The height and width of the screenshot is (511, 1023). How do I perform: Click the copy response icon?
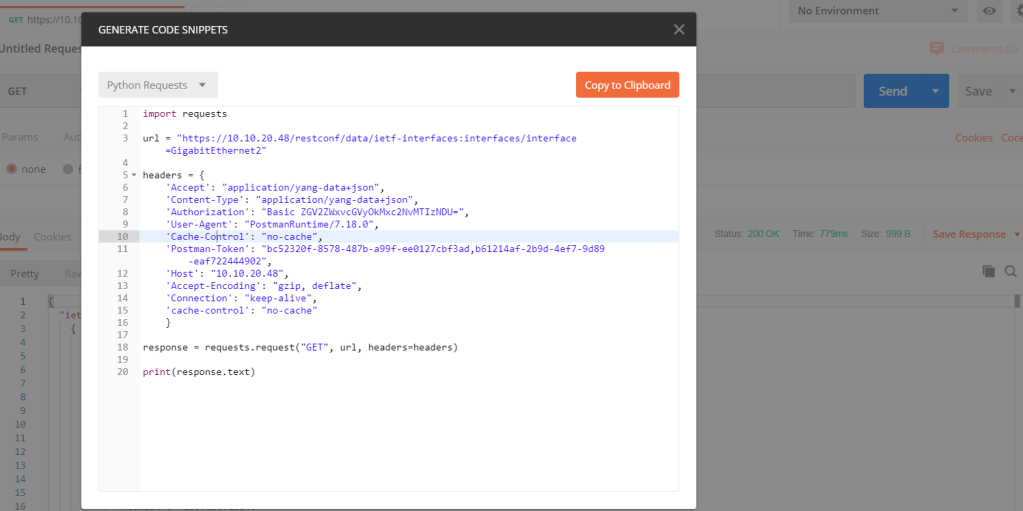coord(988,271)
